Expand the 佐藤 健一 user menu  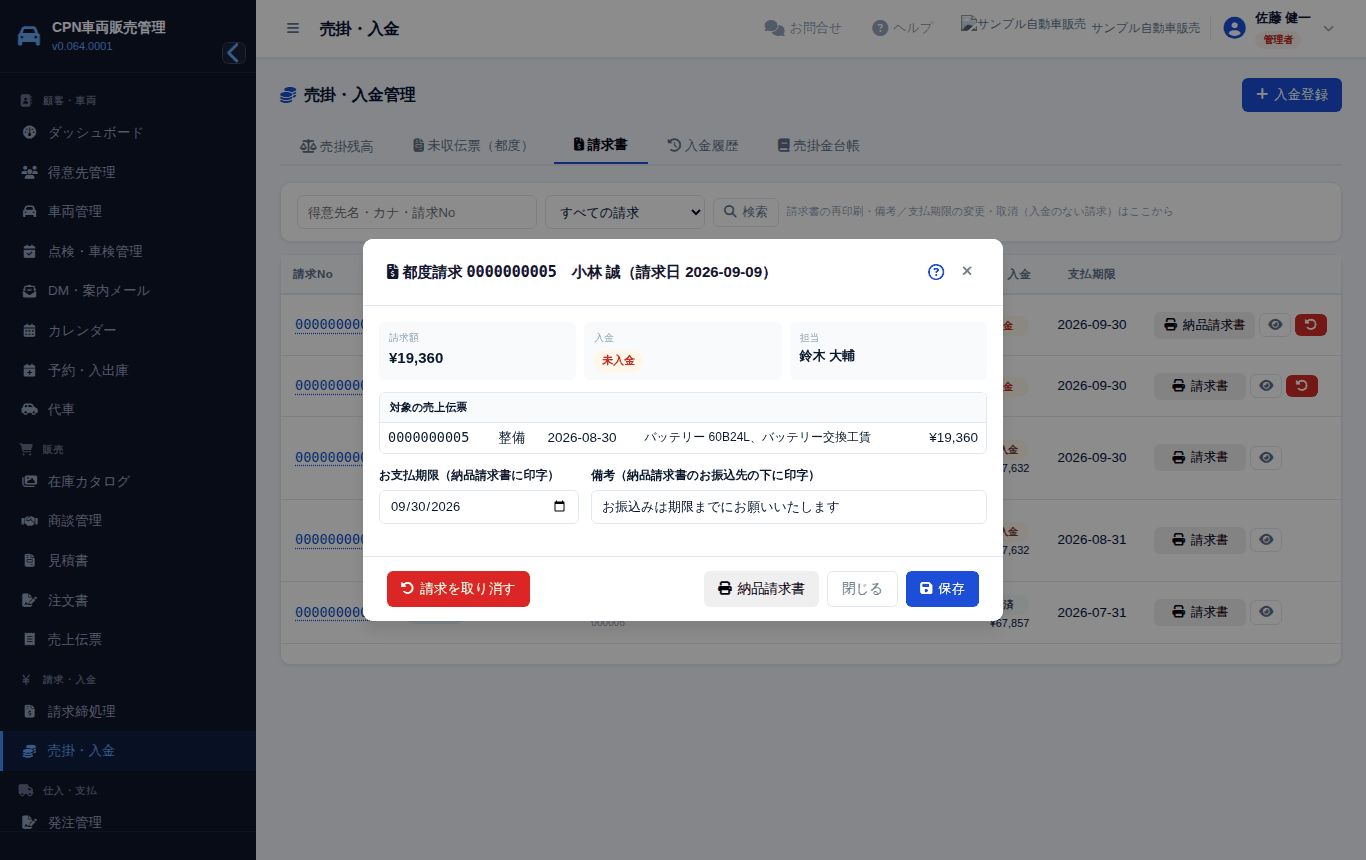(1280, 28)
